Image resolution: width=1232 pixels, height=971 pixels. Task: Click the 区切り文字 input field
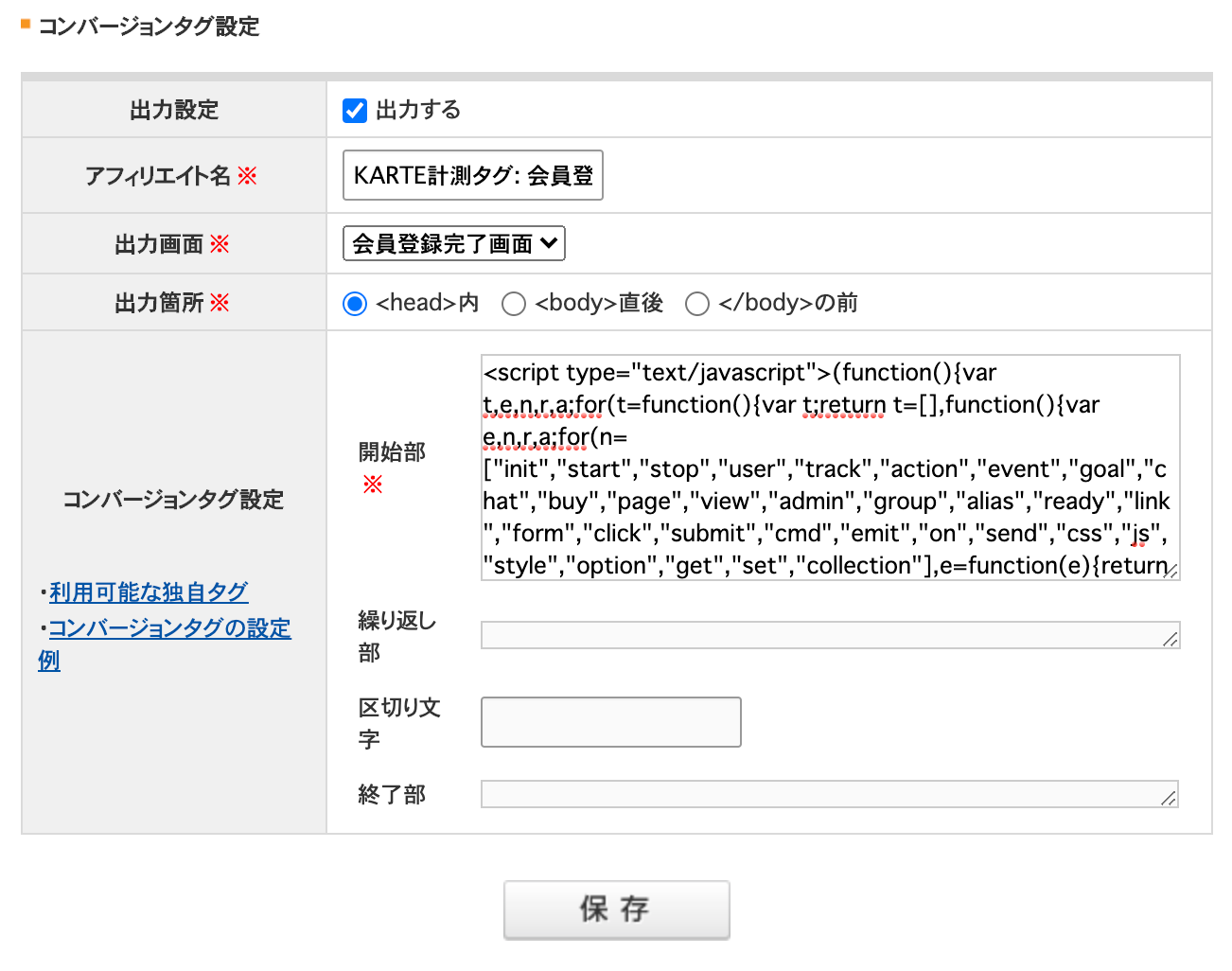tap(611, 722)
